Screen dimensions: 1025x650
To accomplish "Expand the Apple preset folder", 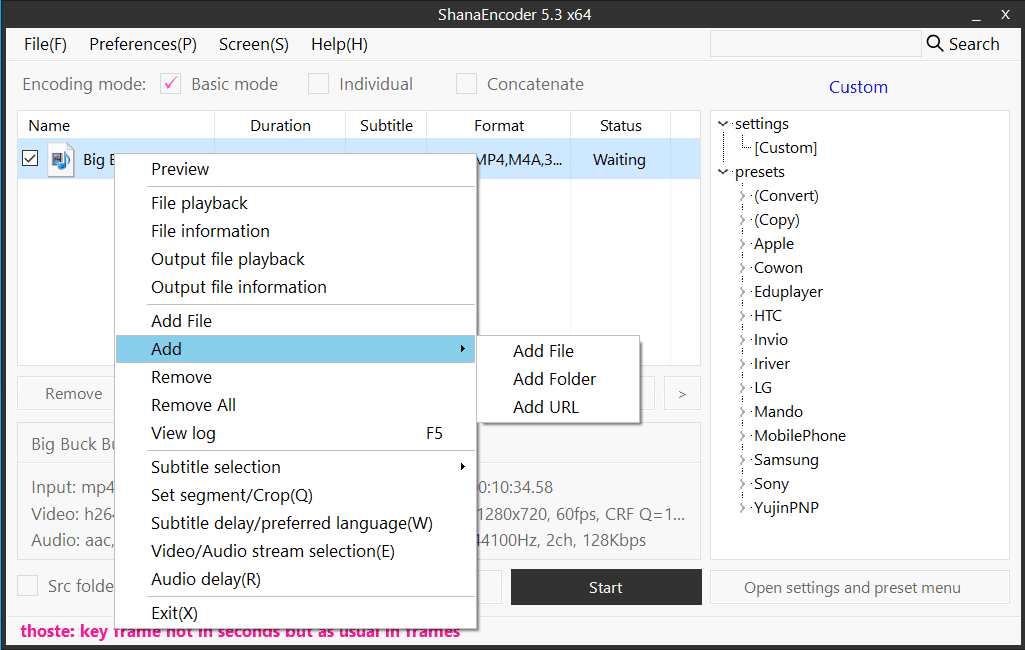I will tap(742, 244).
